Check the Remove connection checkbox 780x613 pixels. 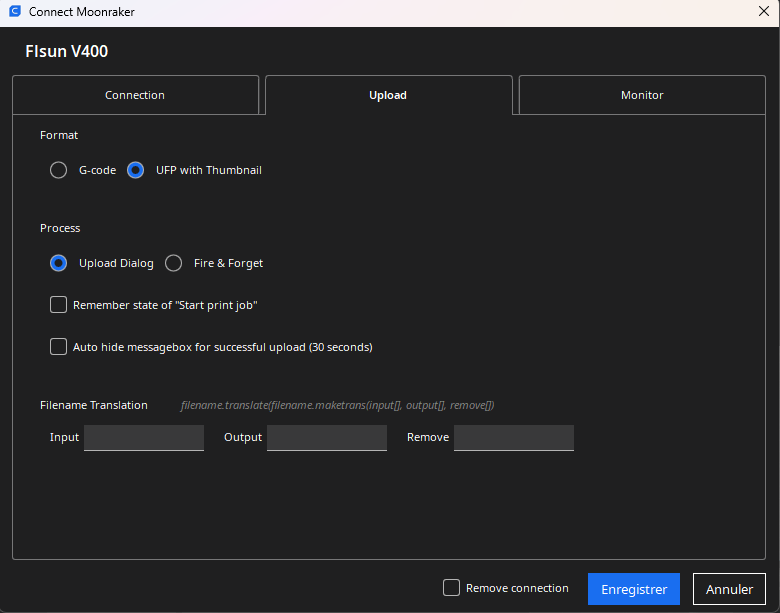point(451,588)
